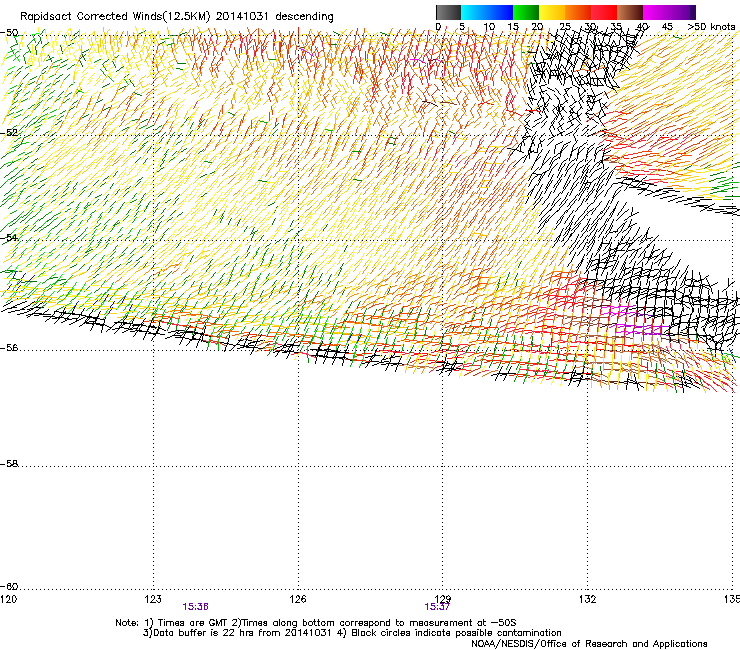
Task: Click the 'Times are GMT' note line
Action: [316, 623]
